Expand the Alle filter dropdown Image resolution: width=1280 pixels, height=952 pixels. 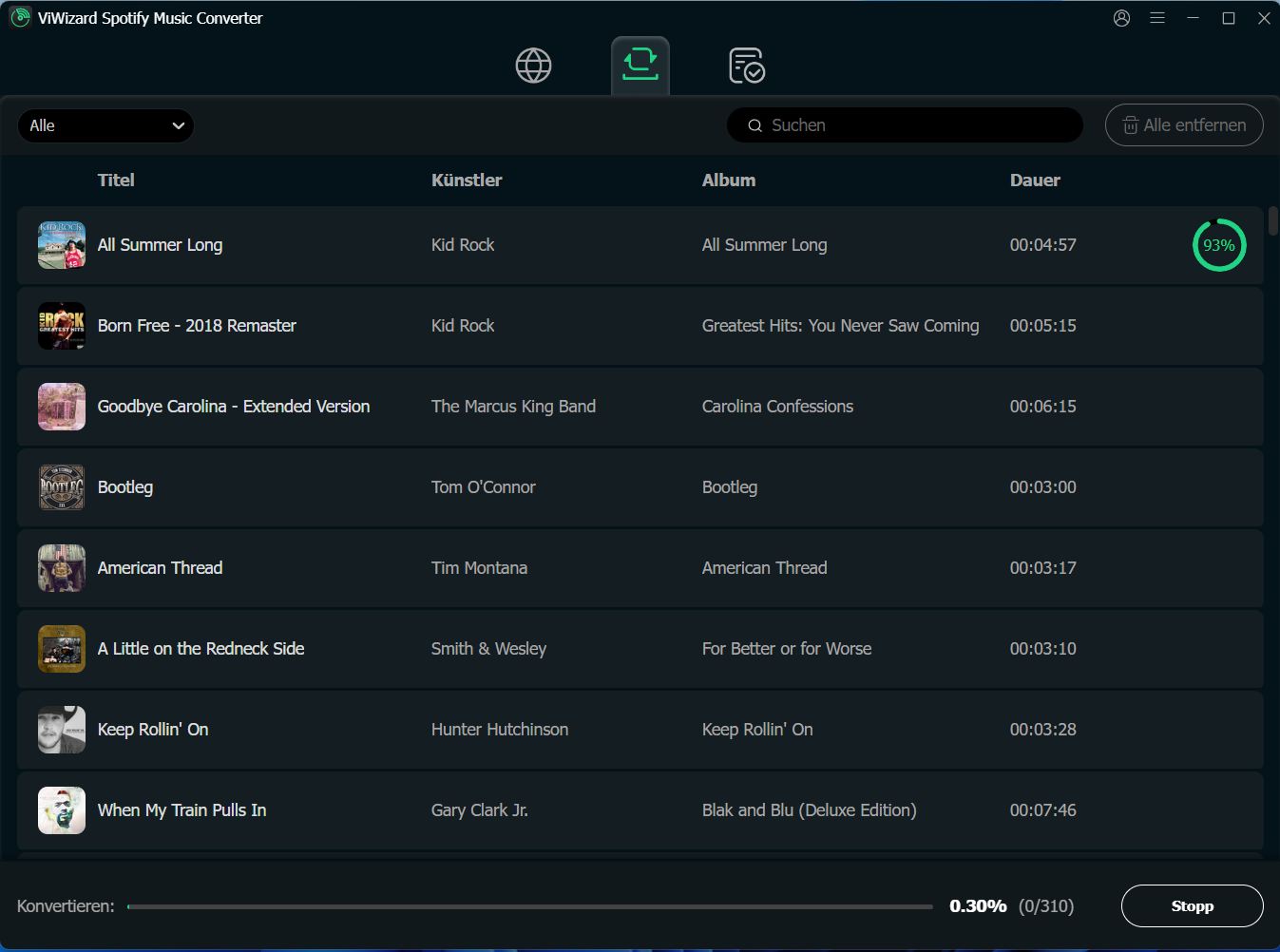pos(105,125)
